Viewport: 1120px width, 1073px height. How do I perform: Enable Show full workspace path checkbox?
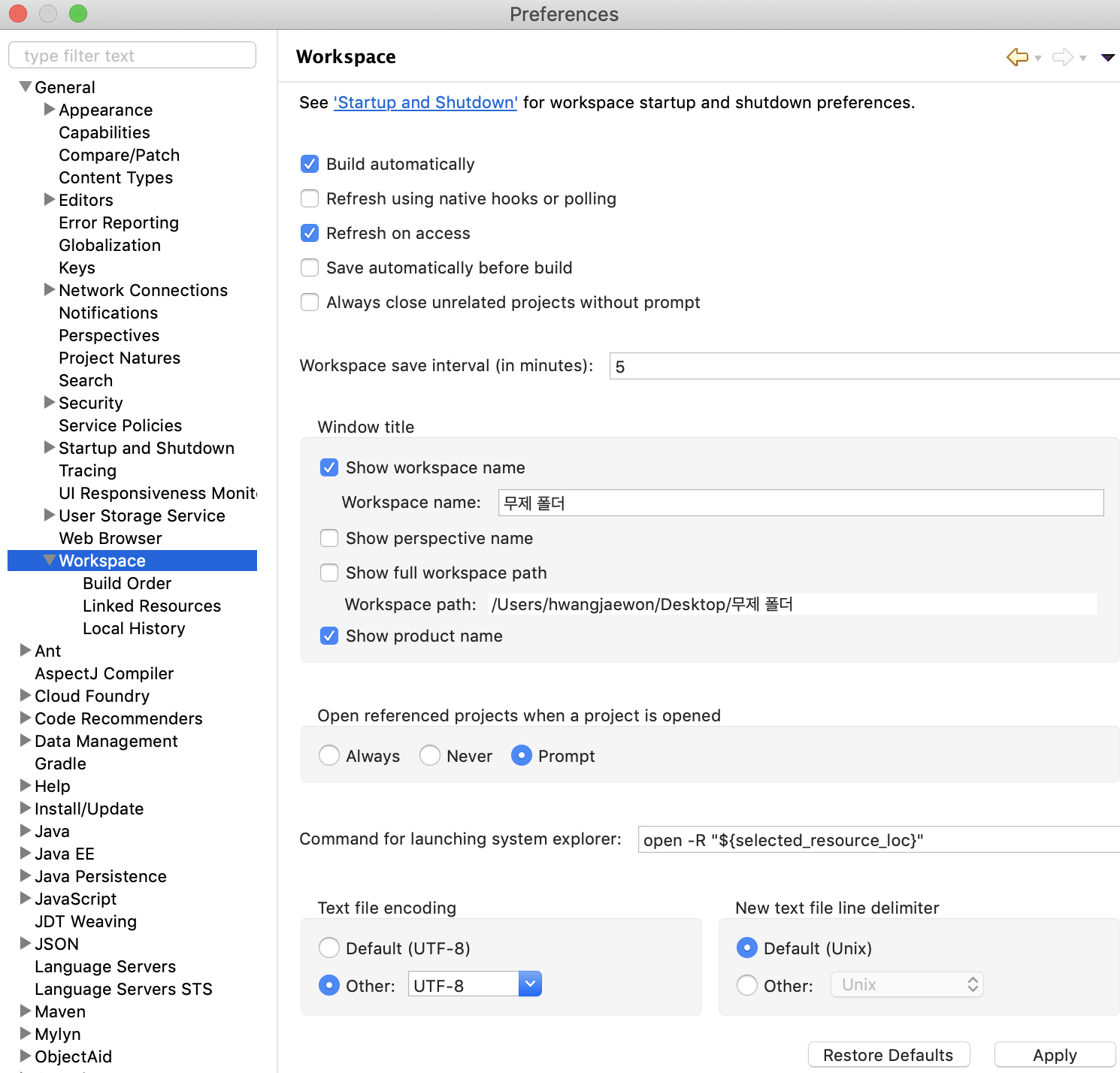coord(329,573)
